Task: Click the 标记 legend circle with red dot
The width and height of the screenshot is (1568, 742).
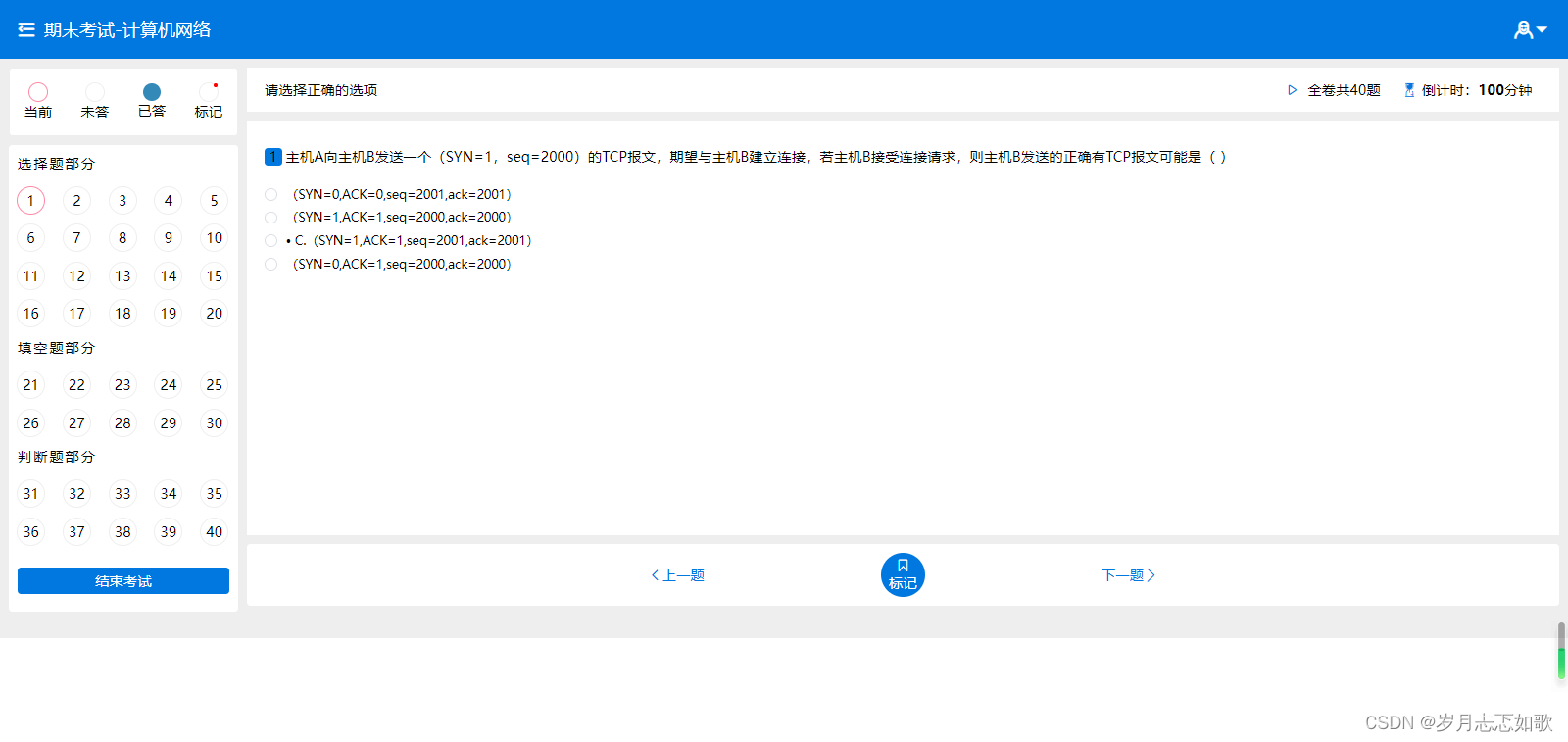Action: (x=209, y=92)
